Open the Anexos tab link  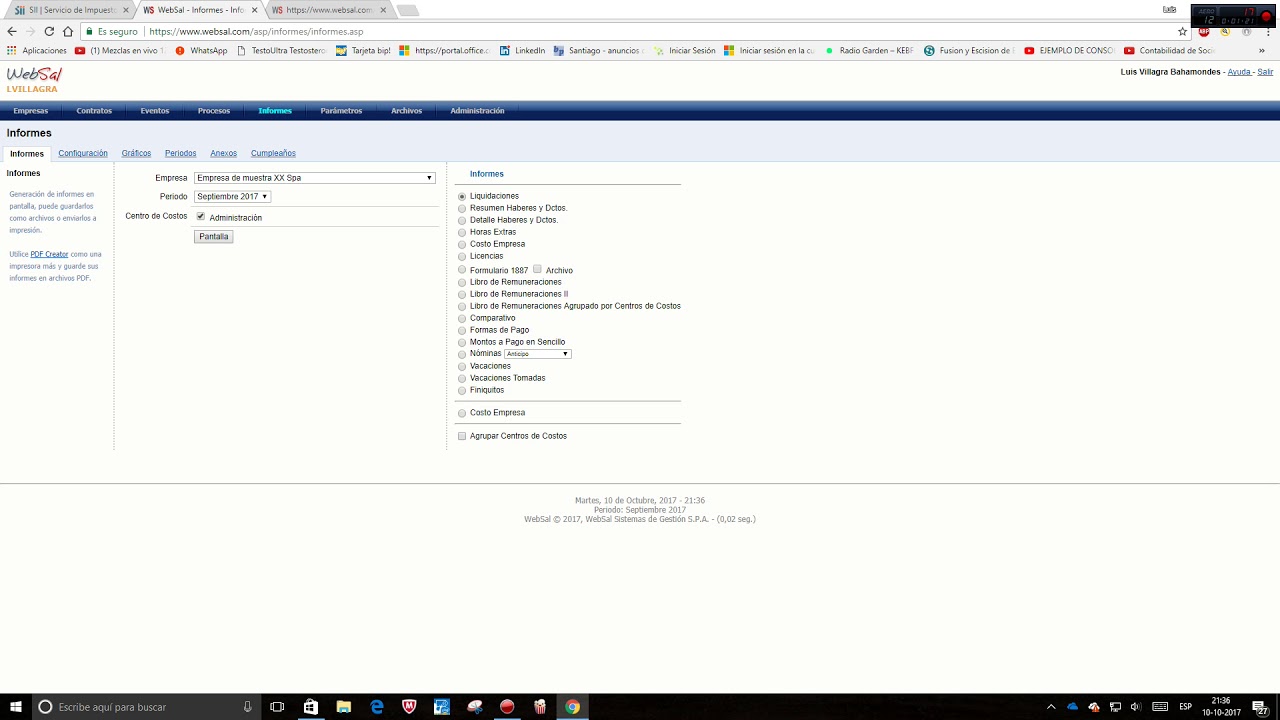coord(224,153)
